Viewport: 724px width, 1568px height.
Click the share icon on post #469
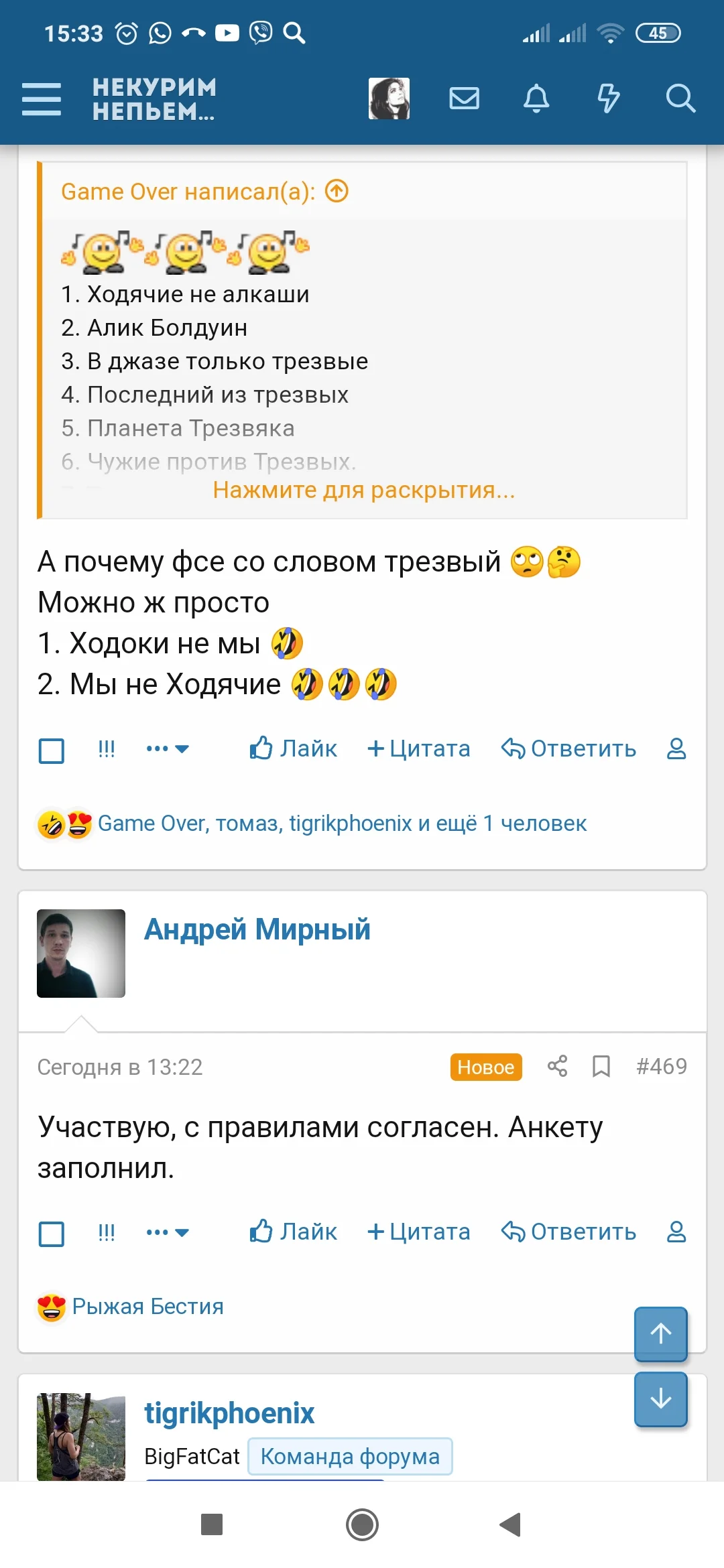point(558,1067)
